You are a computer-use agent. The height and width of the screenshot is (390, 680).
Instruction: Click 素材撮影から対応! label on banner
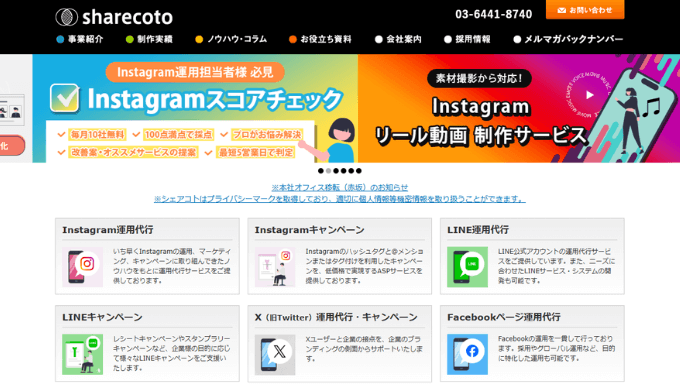[479, 79]
